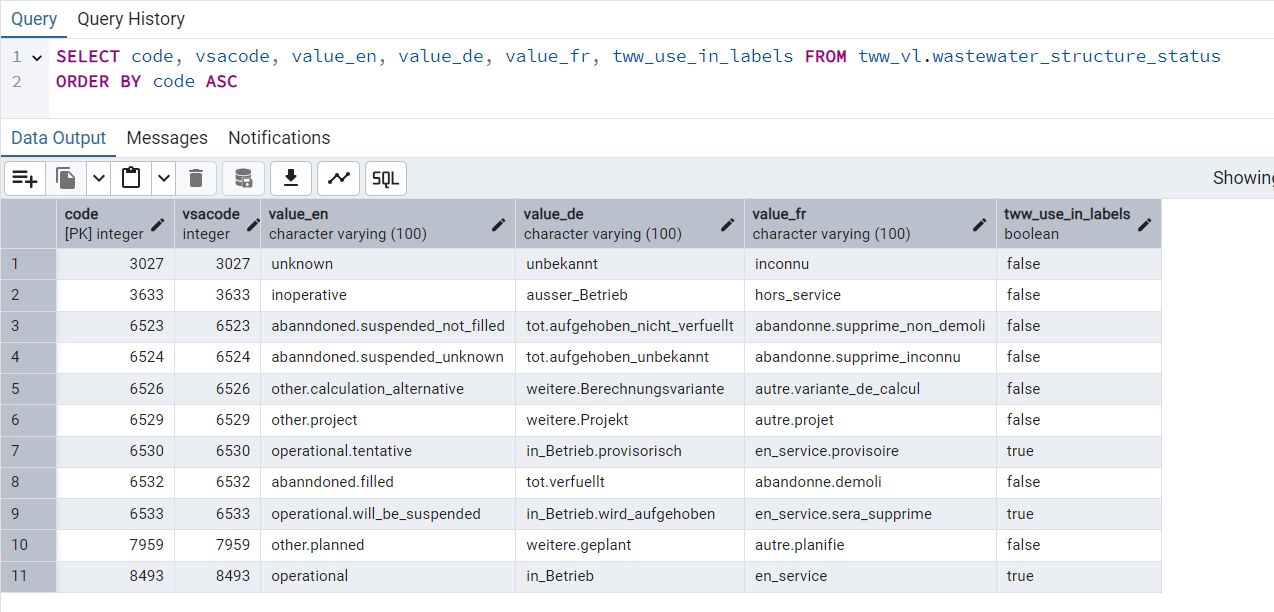Image resolution: width=1274 pixels, height=612 pixels.
Task: Click the value_de column header
Action: click(x=630, y=224)
